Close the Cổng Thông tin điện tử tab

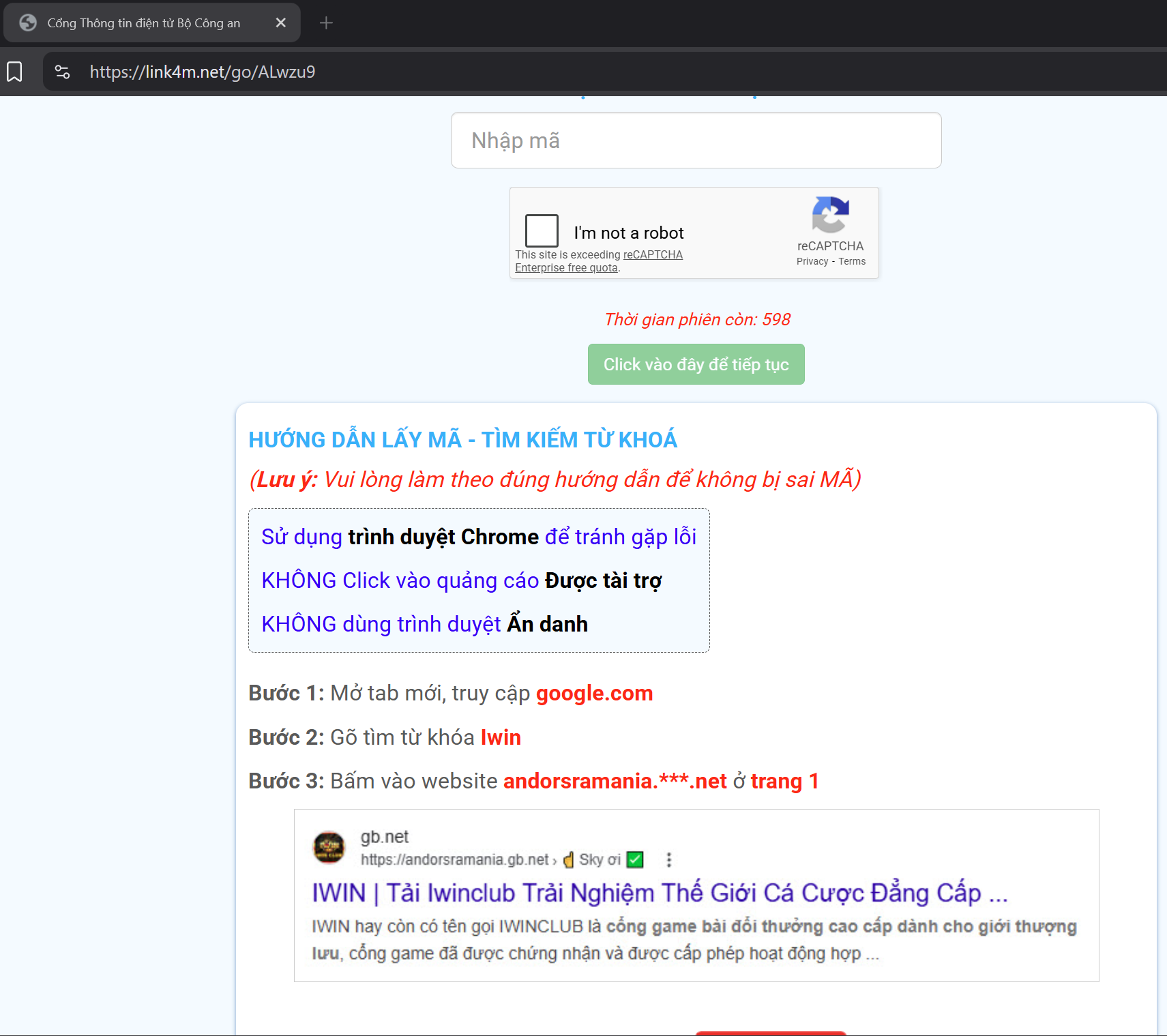[x=280, y=23]
